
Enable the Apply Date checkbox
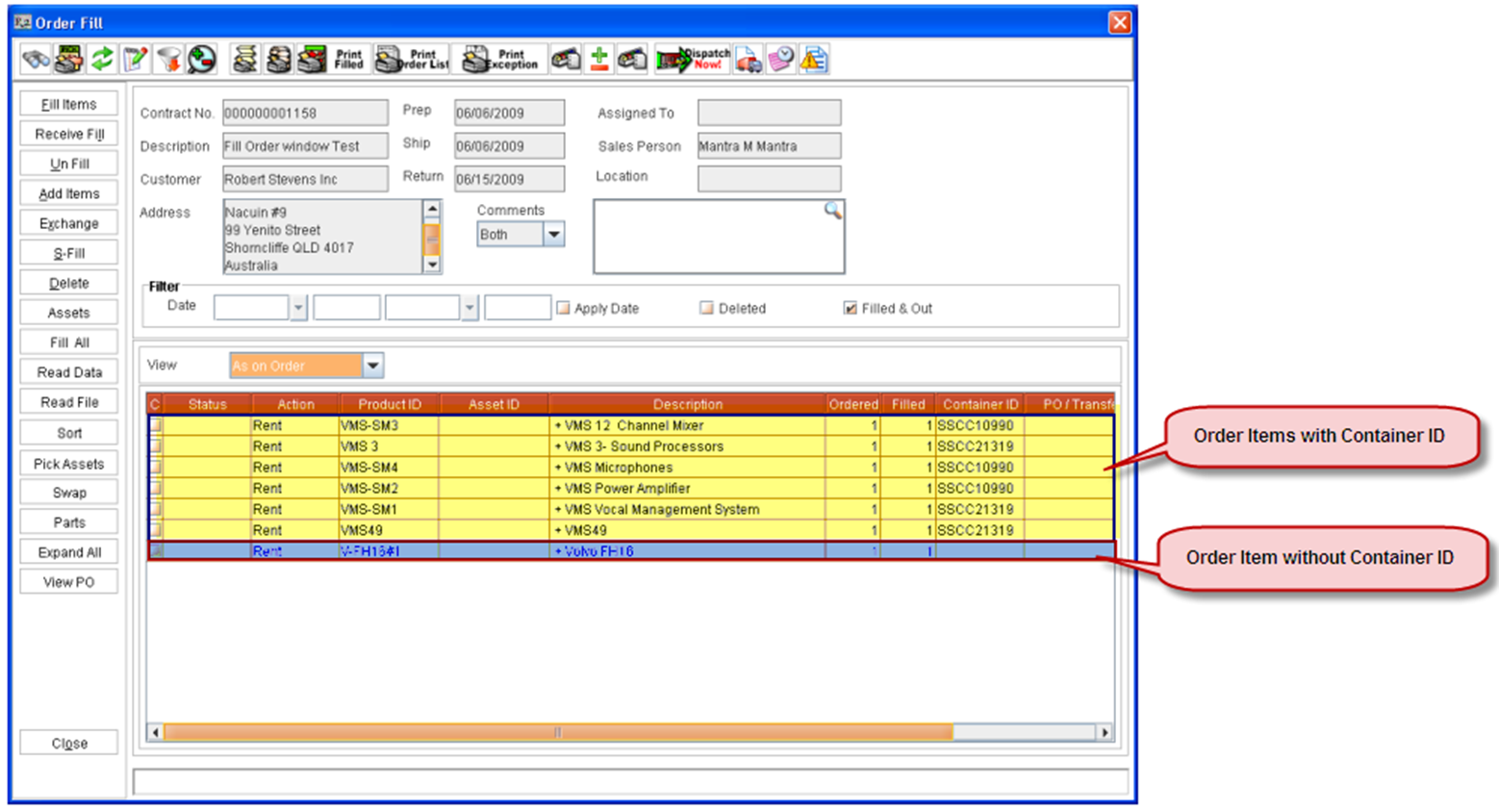tap(564, 308)
